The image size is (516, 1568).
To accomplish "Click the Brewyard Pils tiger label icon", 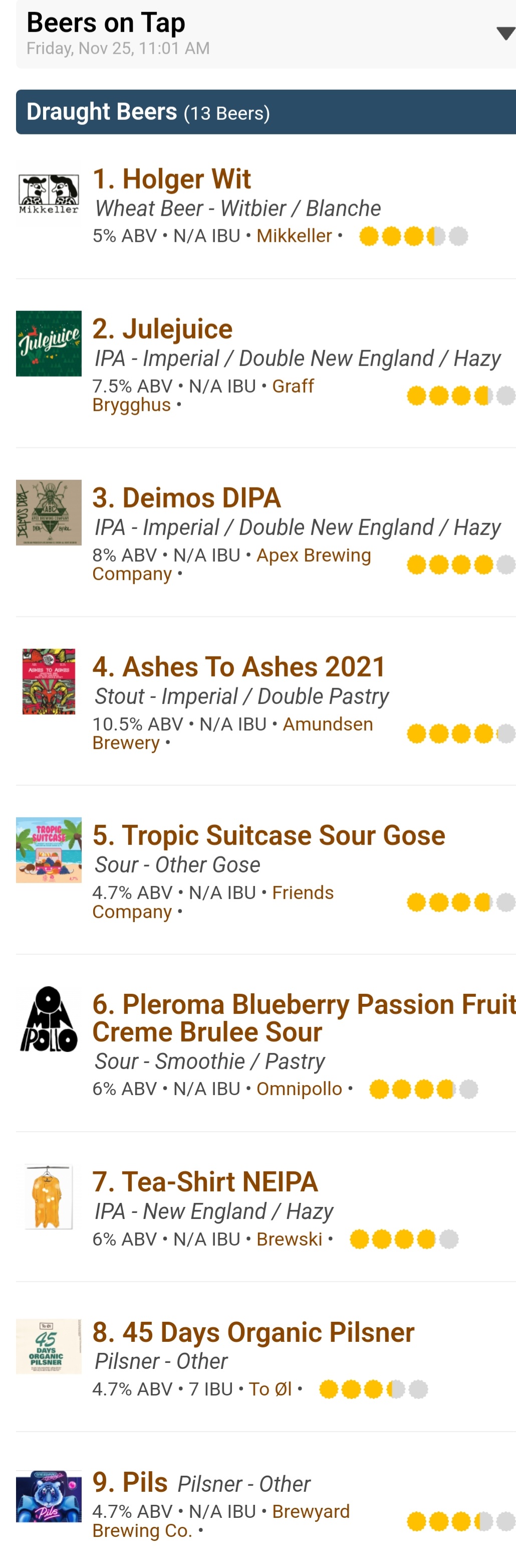I will 49,1496.
